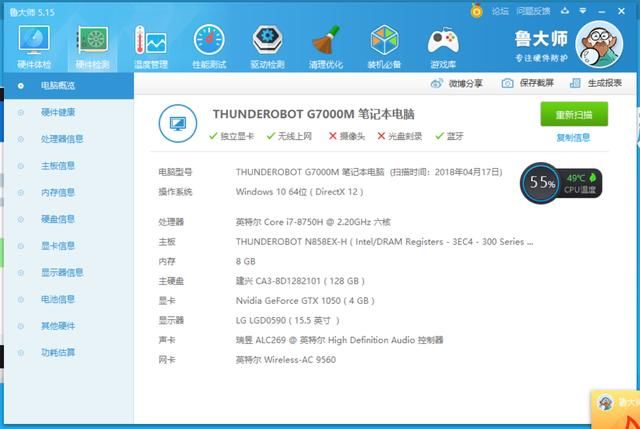Minimize the 鲁大师 window

click(x=602, y=11)
